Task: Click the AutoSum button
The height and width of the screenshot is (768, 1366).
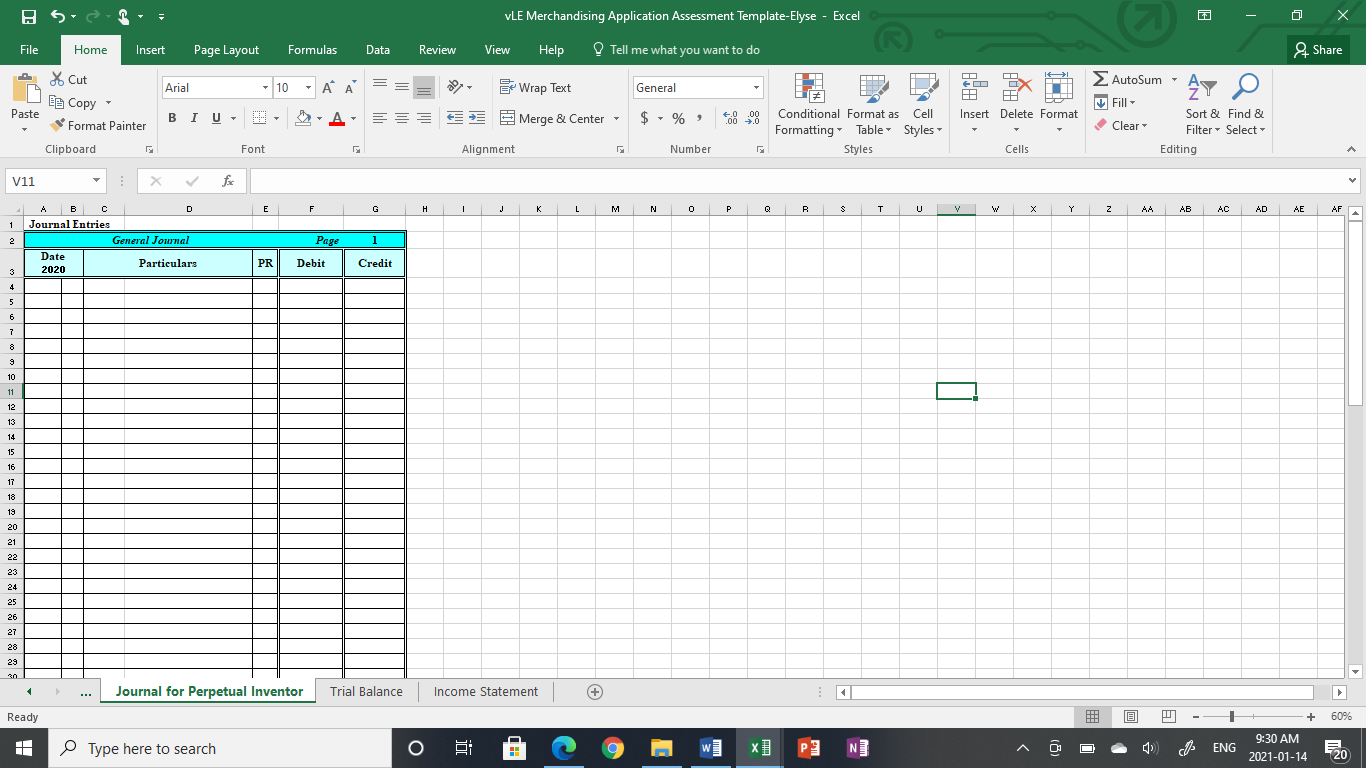Action: [1129, 79]
